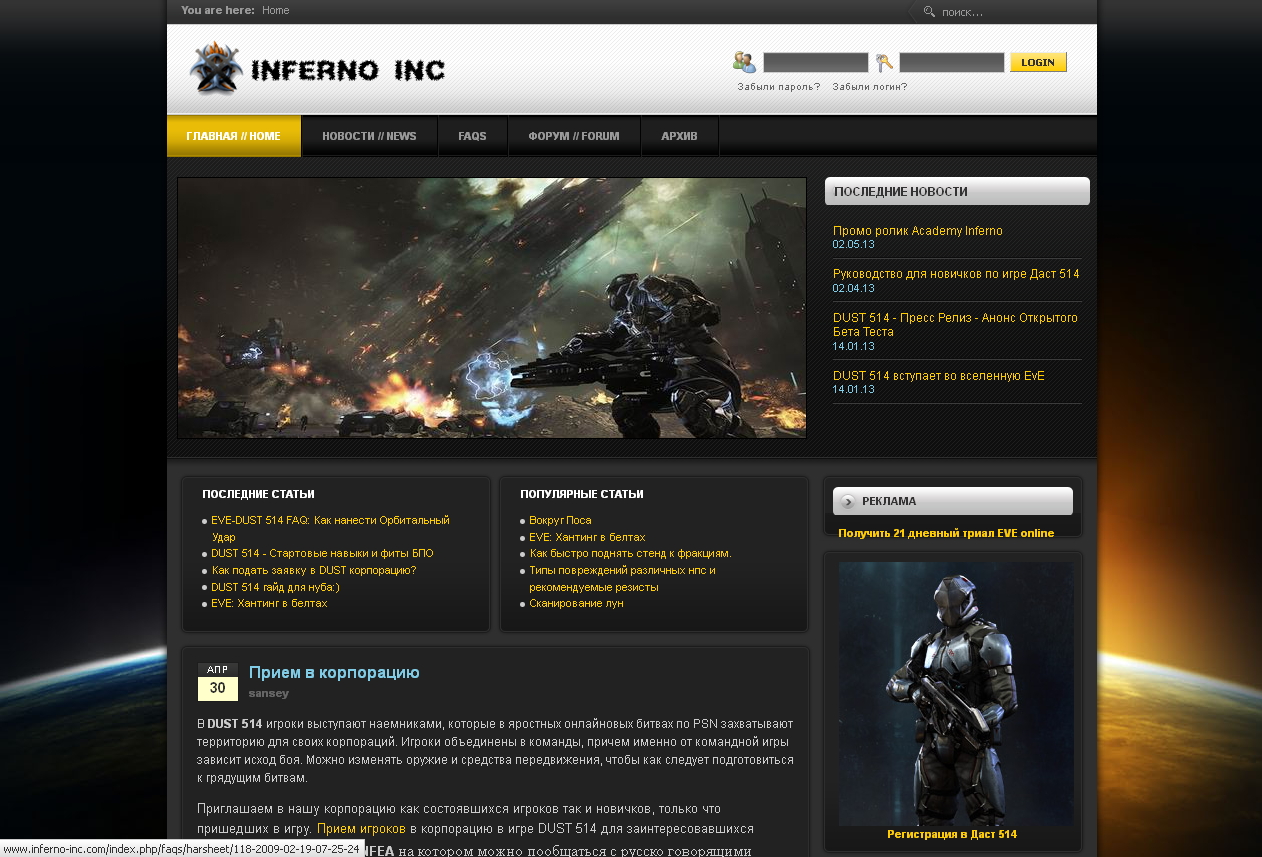Click the ПОСЛЕДНИЕ НОВОСТИ panel header
The image size is (1262, 857).
(957, 191)
